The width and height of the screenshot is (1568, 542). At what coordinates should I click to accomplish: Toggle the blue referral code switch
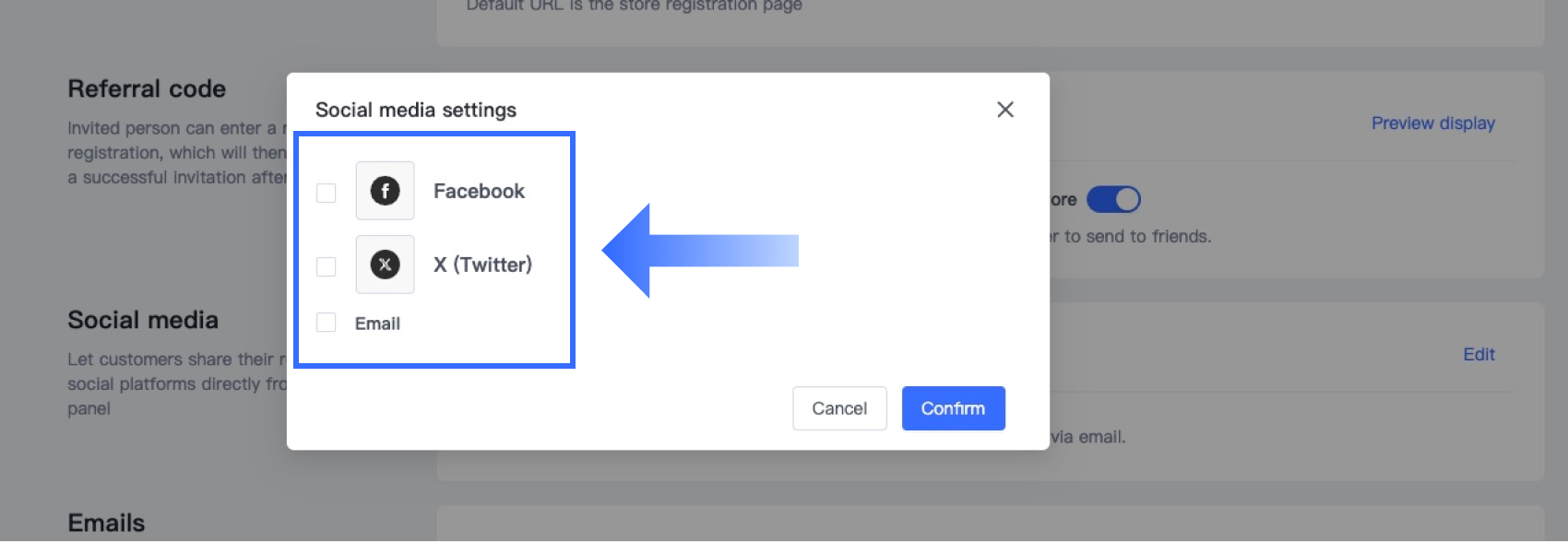(x=1113, y=199)
